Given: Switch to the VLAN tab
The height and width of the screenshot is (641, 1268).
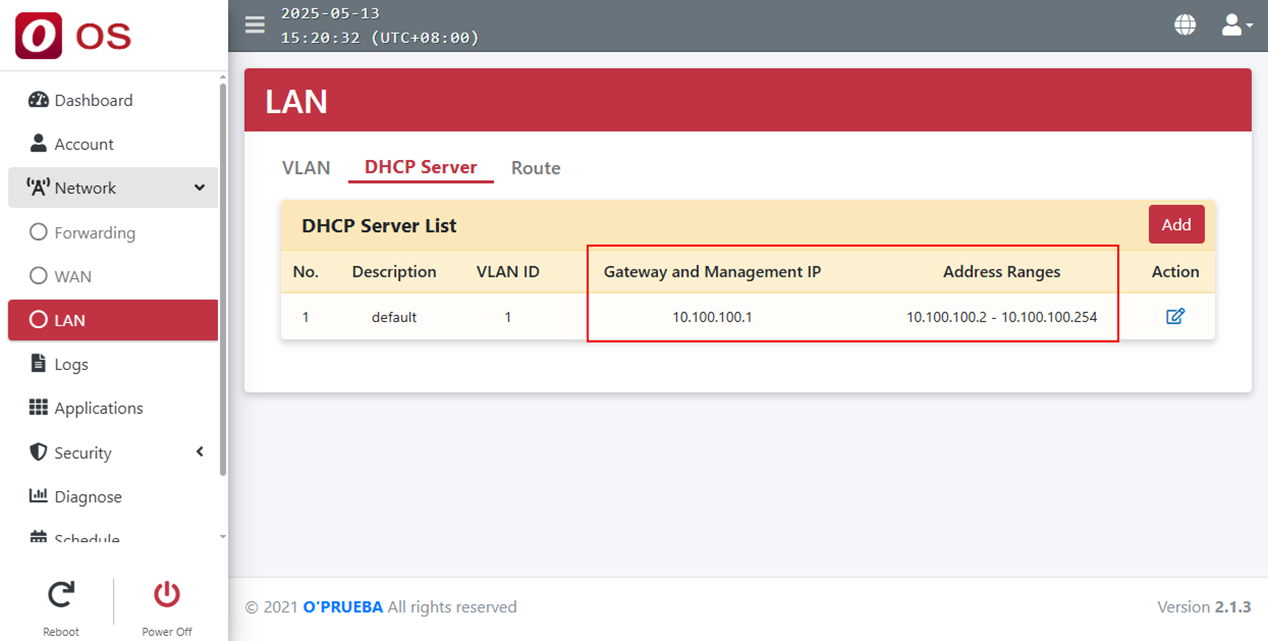Looking at the screenshot, I should point(306,168).
